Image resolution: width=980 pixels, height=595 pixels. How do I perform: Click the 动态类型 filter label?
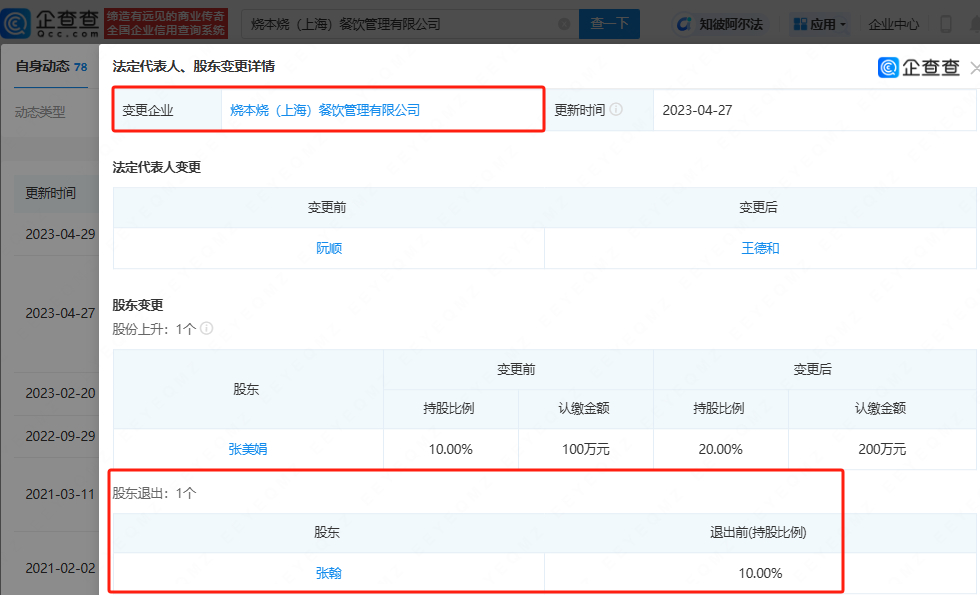(x=40, y=112)
